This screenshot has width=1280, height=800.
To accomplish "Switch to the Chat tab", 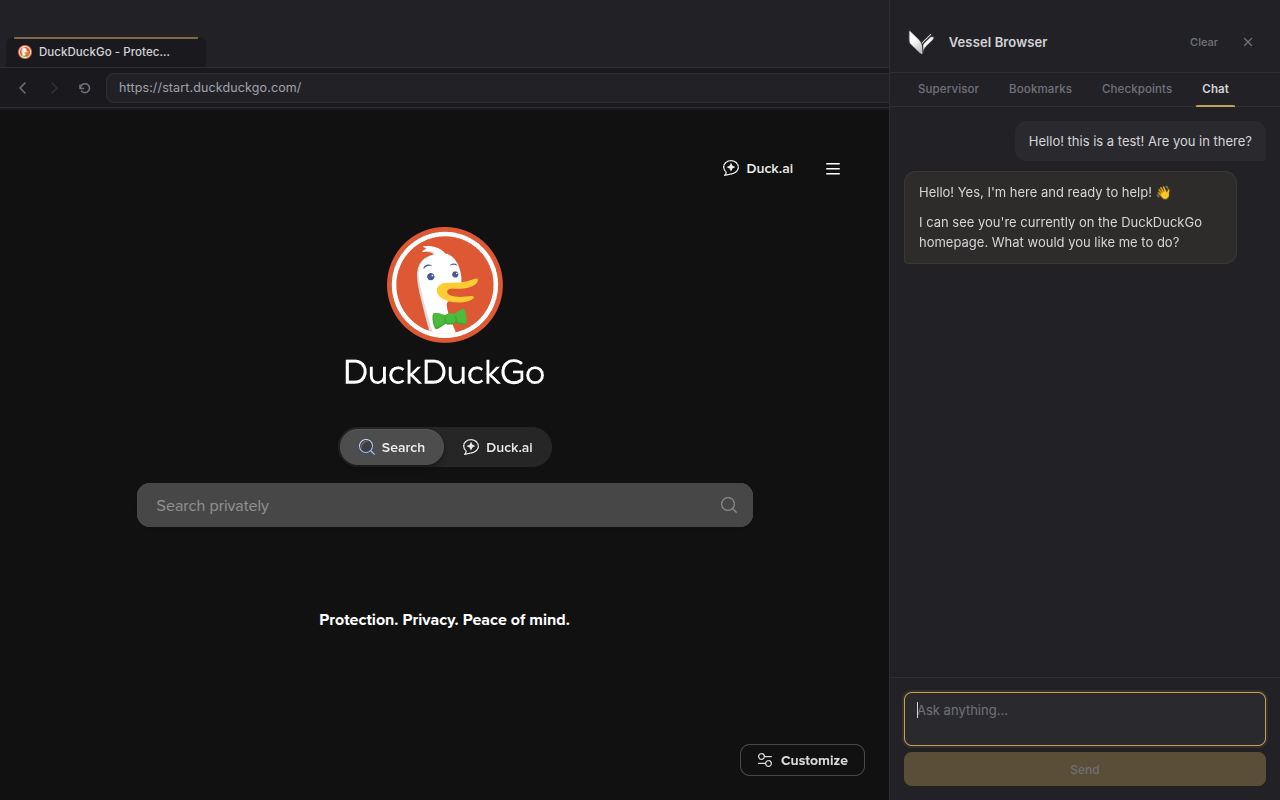I will pos(1215,89).
